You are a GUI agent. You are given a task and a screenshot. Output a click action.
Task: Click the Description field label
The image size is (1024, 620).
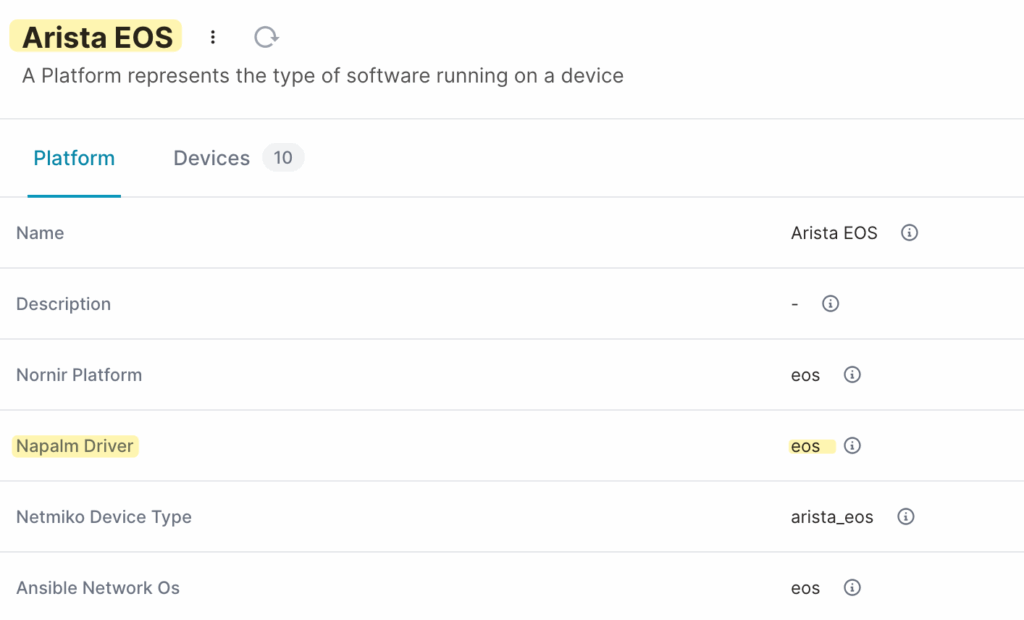[63, 304]
